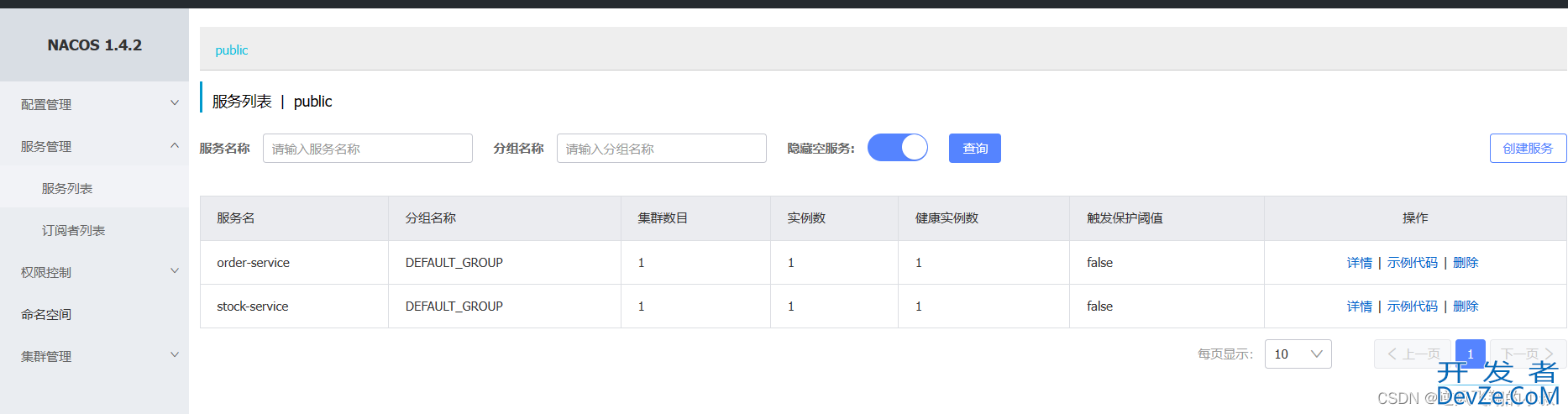1568x414 pixels.
Task: Open 示例代码 for order-service
Action: coord(1413,263)
